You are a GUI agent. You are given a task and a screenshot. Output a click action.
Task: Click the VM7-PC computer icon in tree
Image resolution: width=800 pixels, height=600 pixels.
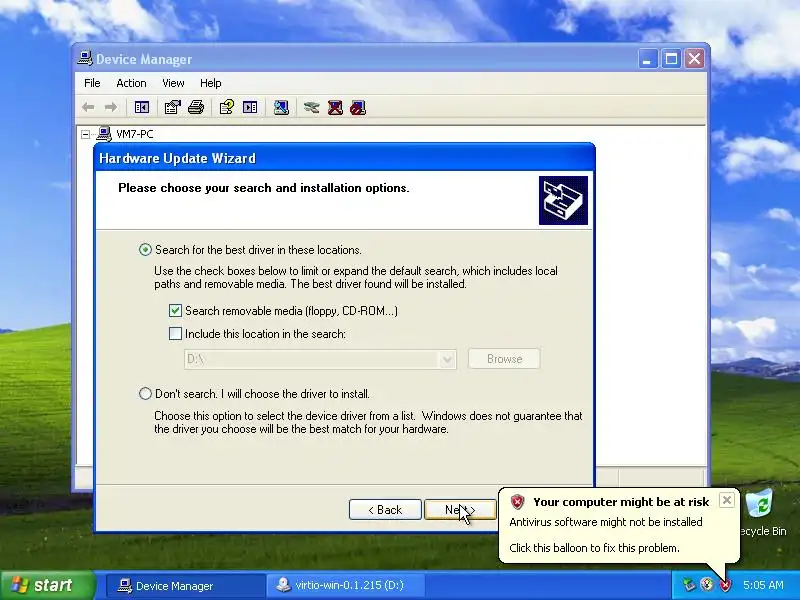point(104,134)
